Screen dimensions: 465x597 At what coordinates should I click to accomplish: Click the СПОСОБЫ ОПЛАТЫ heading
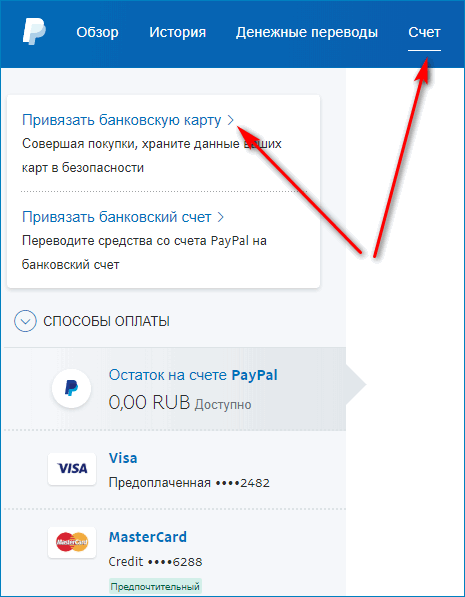point(106,322)
